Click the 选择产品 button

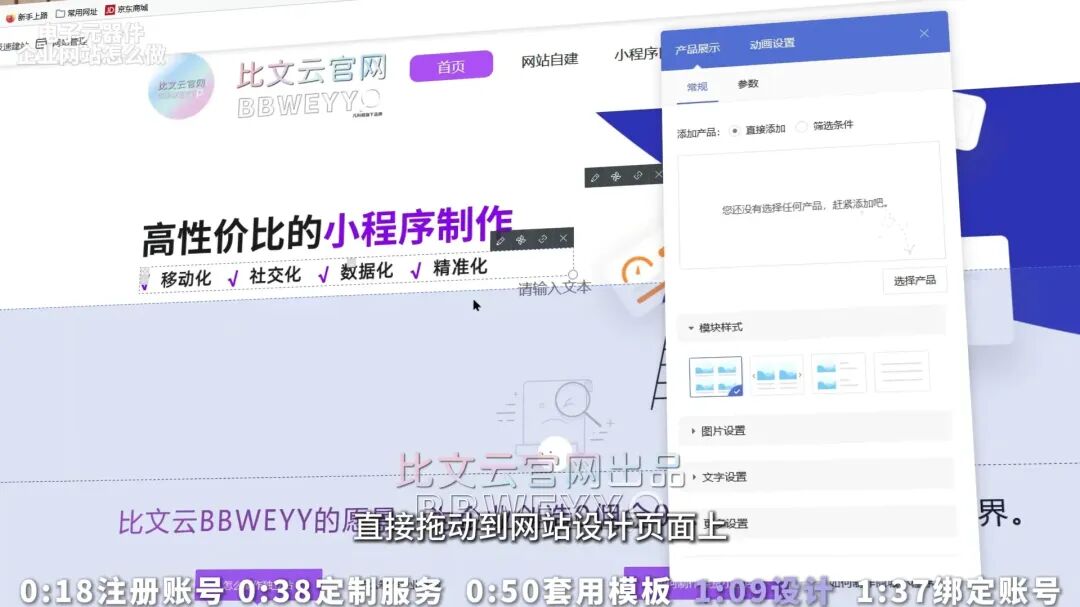coord(914,280)
